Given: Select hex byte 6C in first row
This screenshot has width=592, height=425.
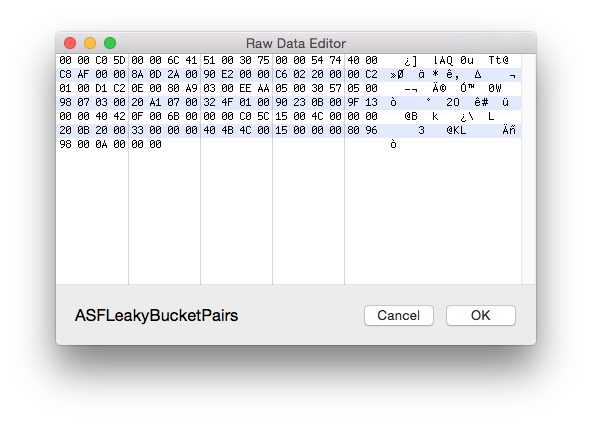Looking at the screenshot, I should coord(173,60).
